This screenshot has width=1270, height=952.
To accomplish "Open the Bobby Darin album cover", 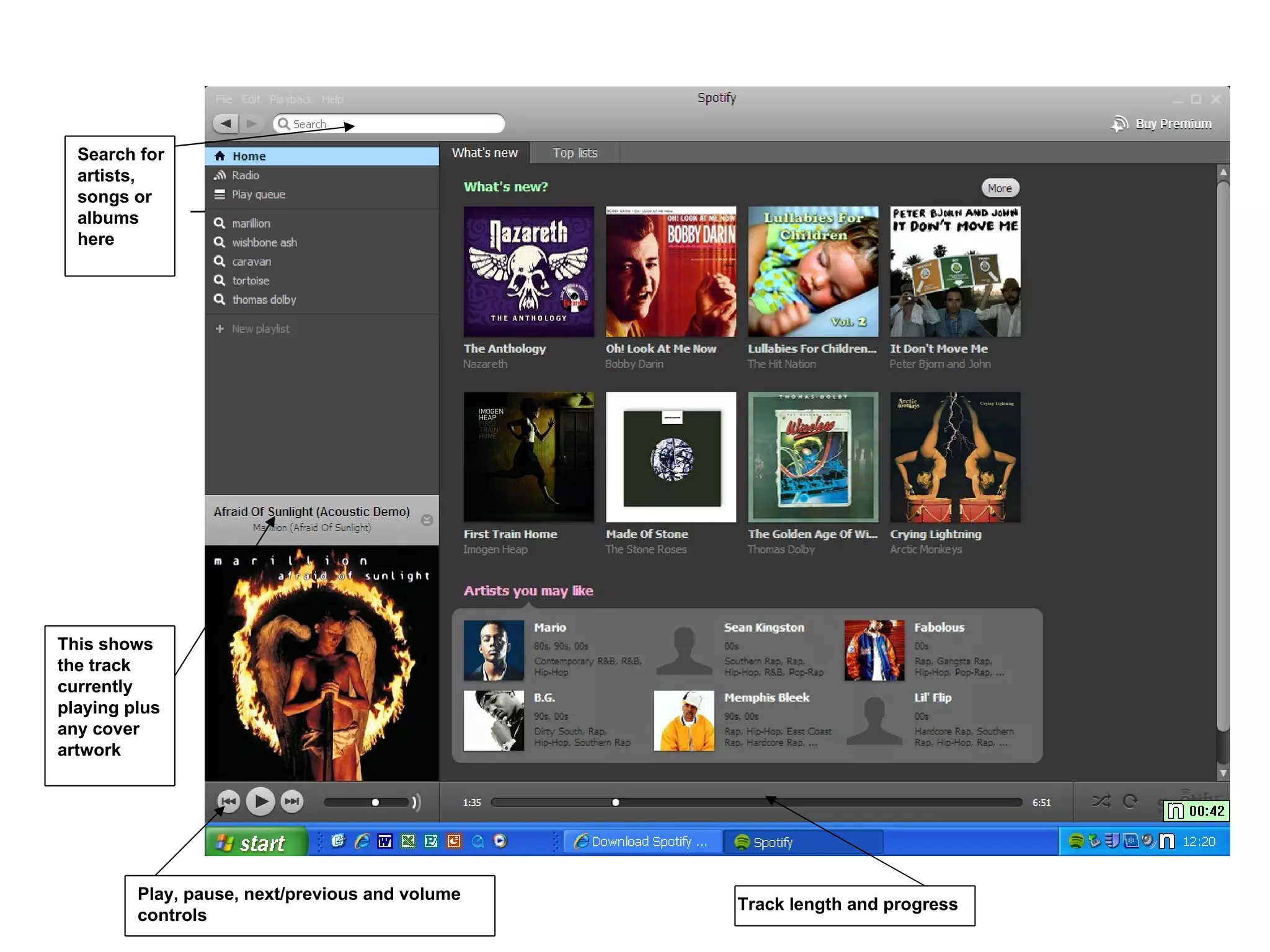I will coord(670,271).
